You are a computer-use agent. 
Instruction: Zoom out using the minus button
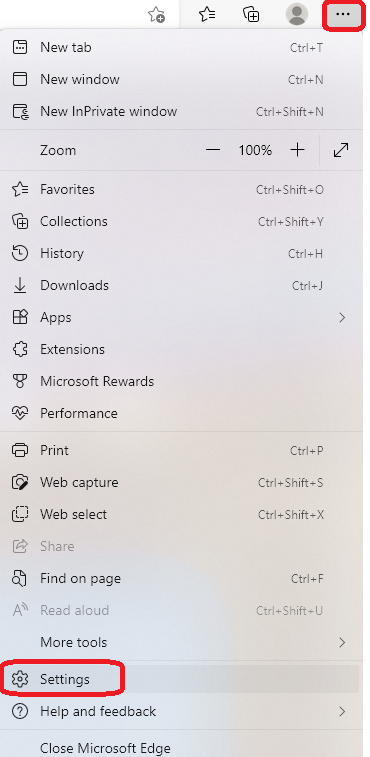(x=213, y=150)
